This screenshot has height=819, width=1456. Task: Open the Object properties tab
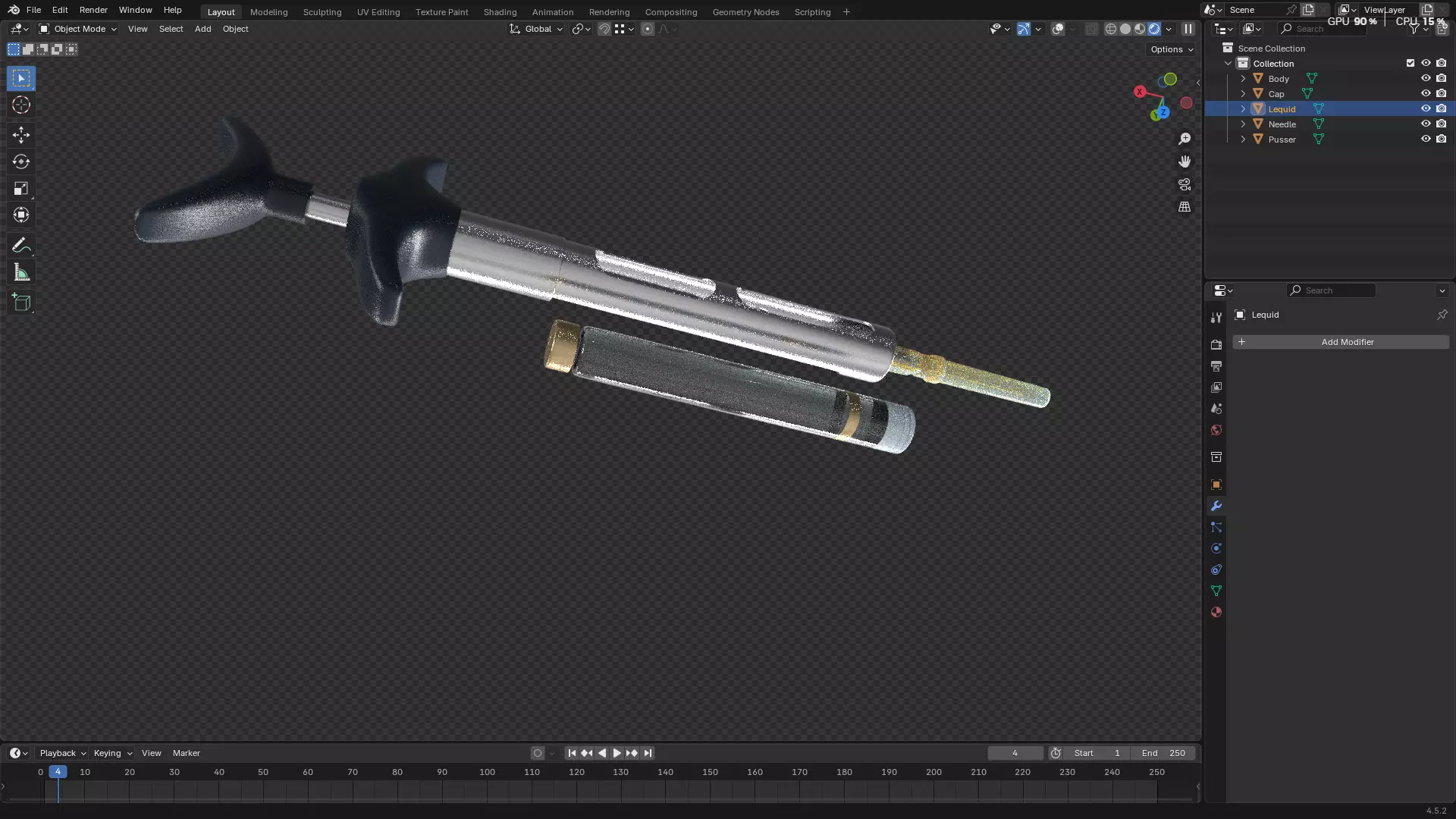[1216, 485]
